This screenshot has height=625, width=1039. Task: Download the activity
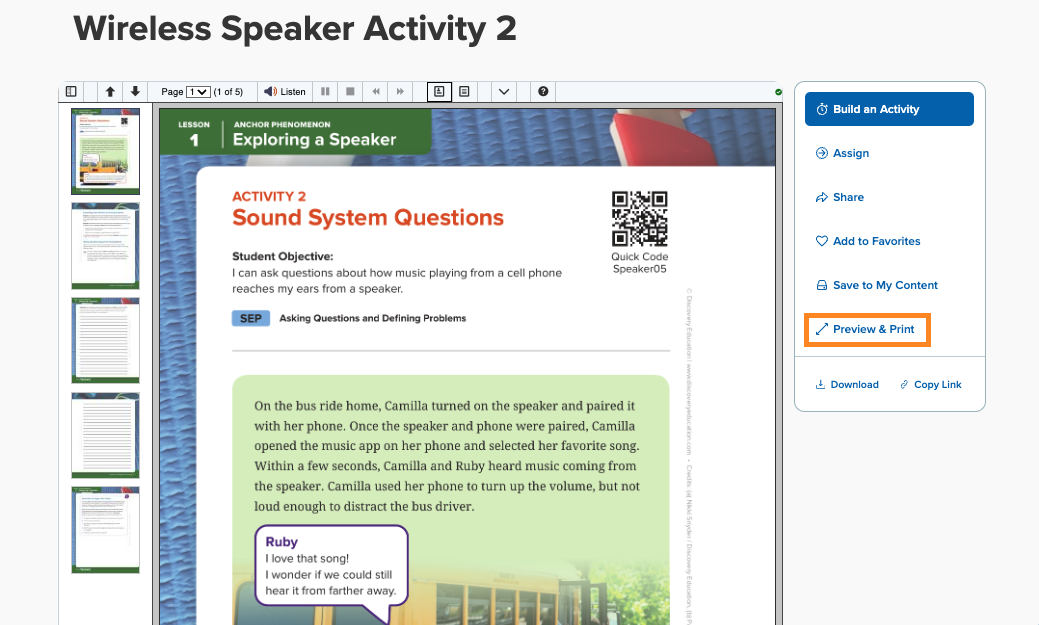point(846,384)
